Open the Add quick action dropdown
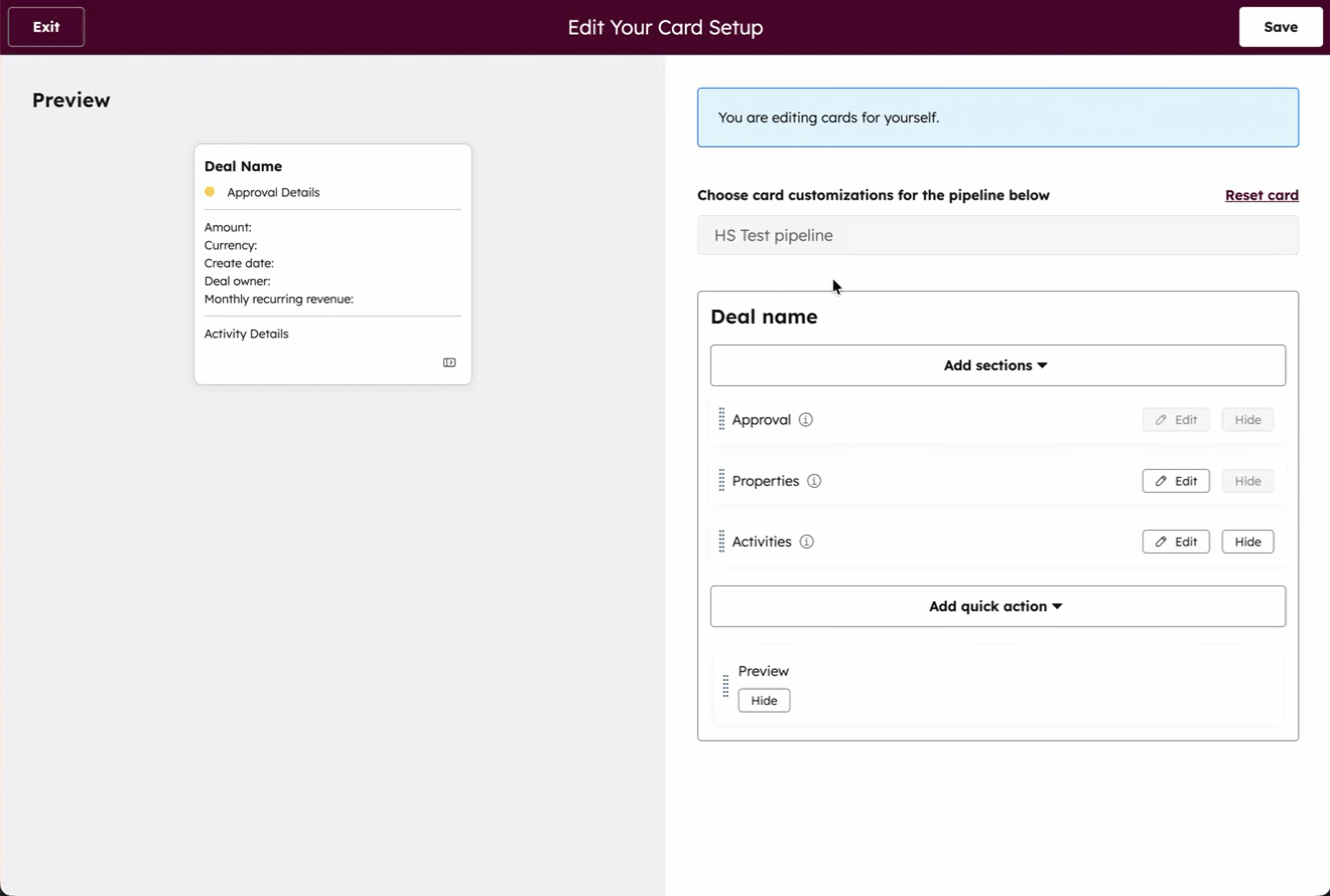 (997, 605)
